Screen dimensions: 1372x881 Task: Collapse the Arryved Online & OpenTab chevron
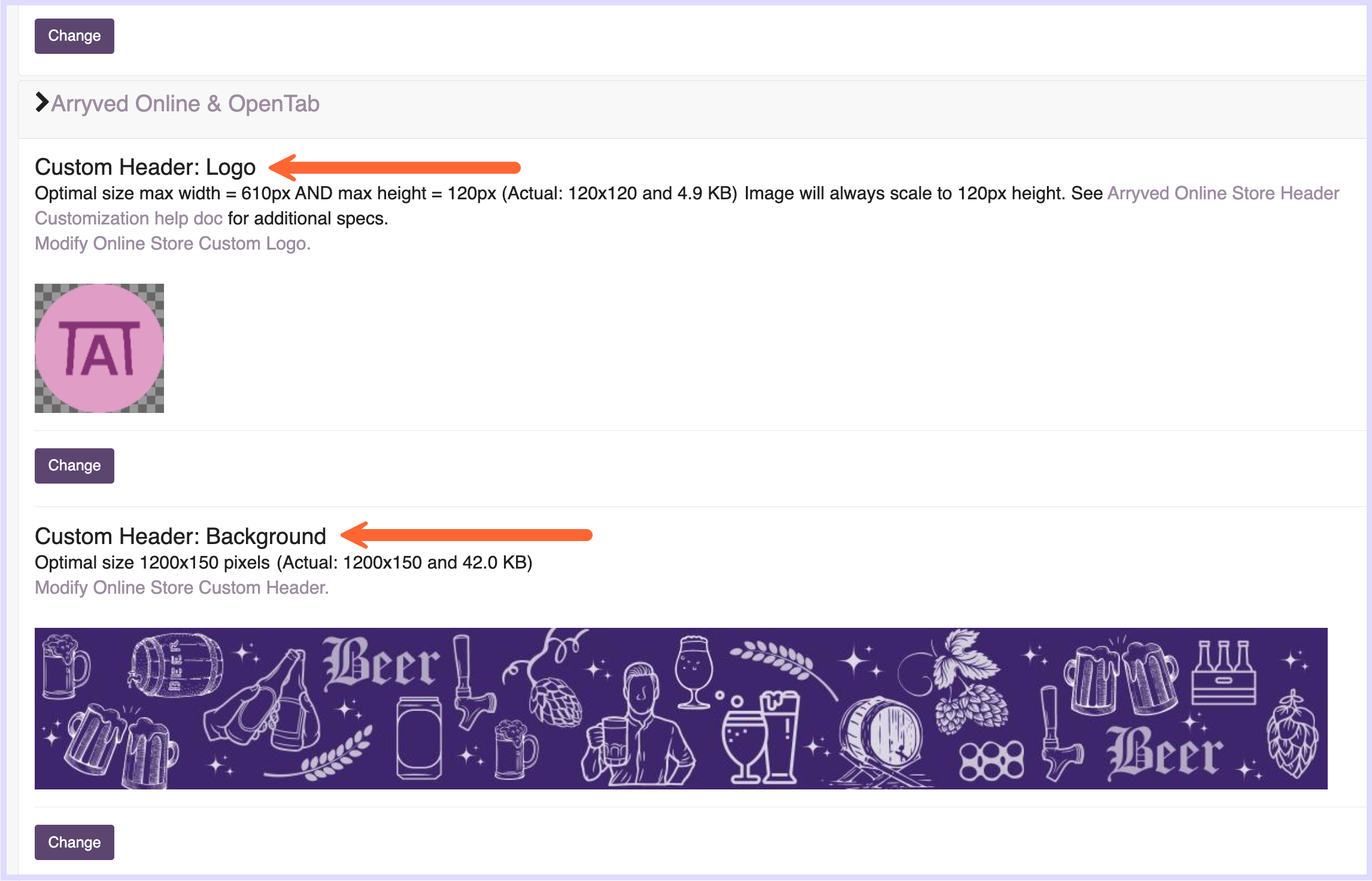click(x=42, y=102)
